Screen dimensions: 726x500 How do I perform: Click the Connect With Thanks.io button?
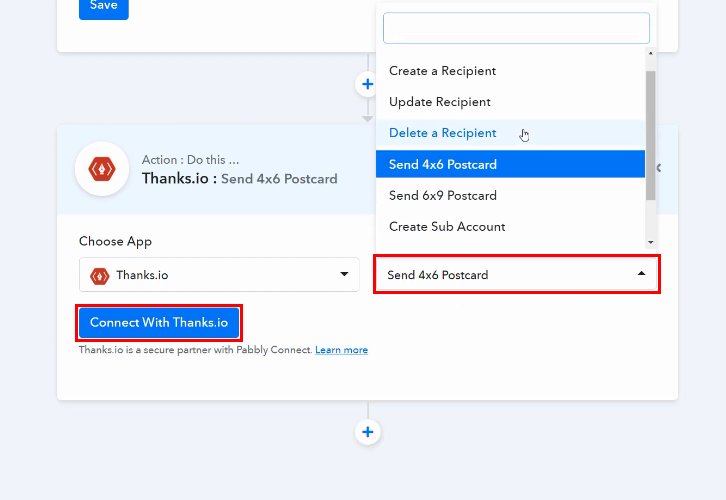tap(159, 323)
